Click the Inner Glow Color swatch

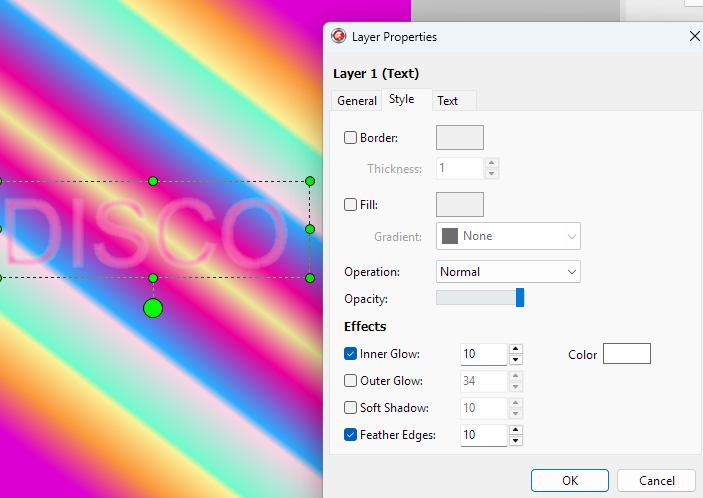(627, 354)
